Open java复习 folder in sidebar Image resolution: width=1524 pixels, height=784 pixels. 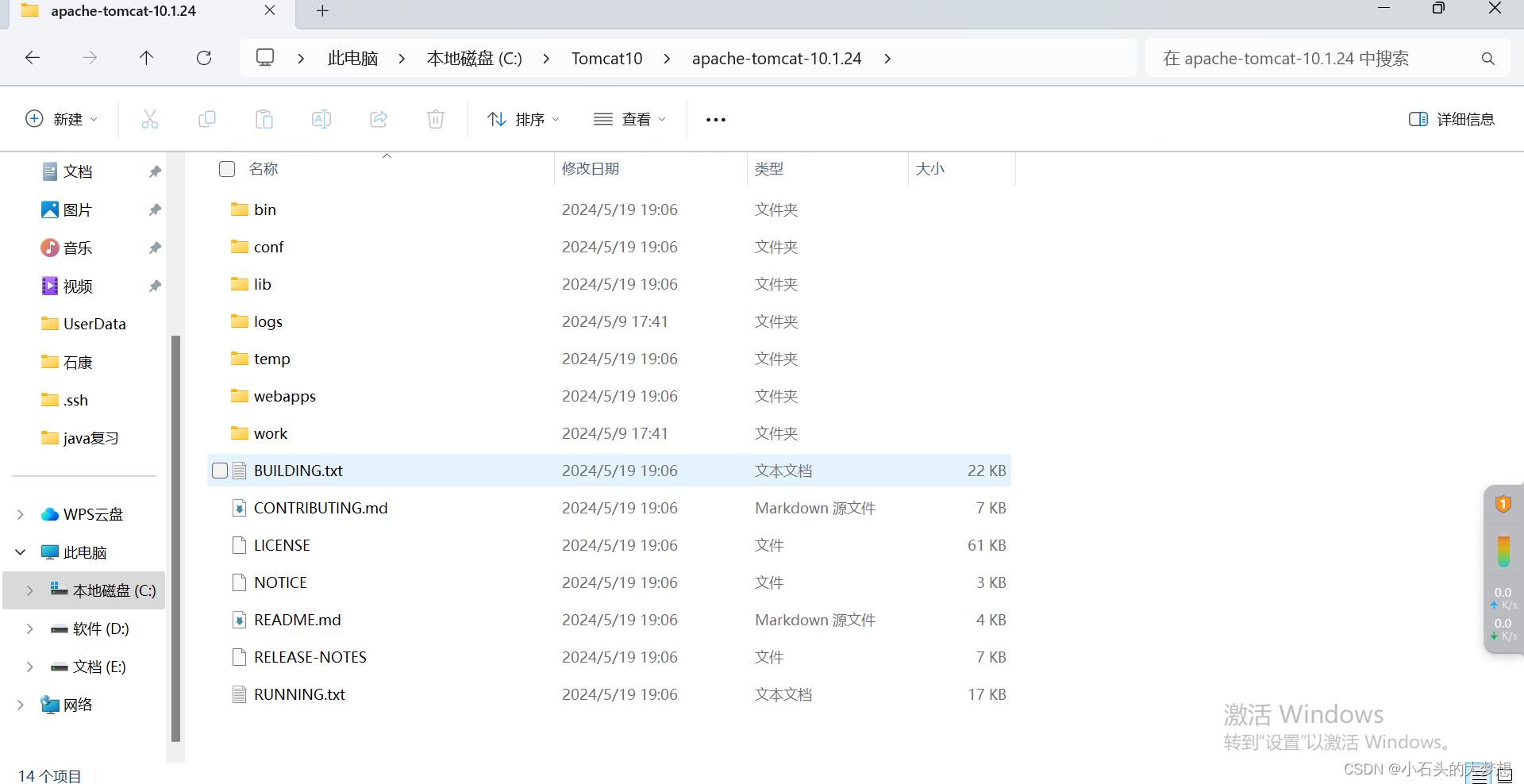click(x=79, y=438)
